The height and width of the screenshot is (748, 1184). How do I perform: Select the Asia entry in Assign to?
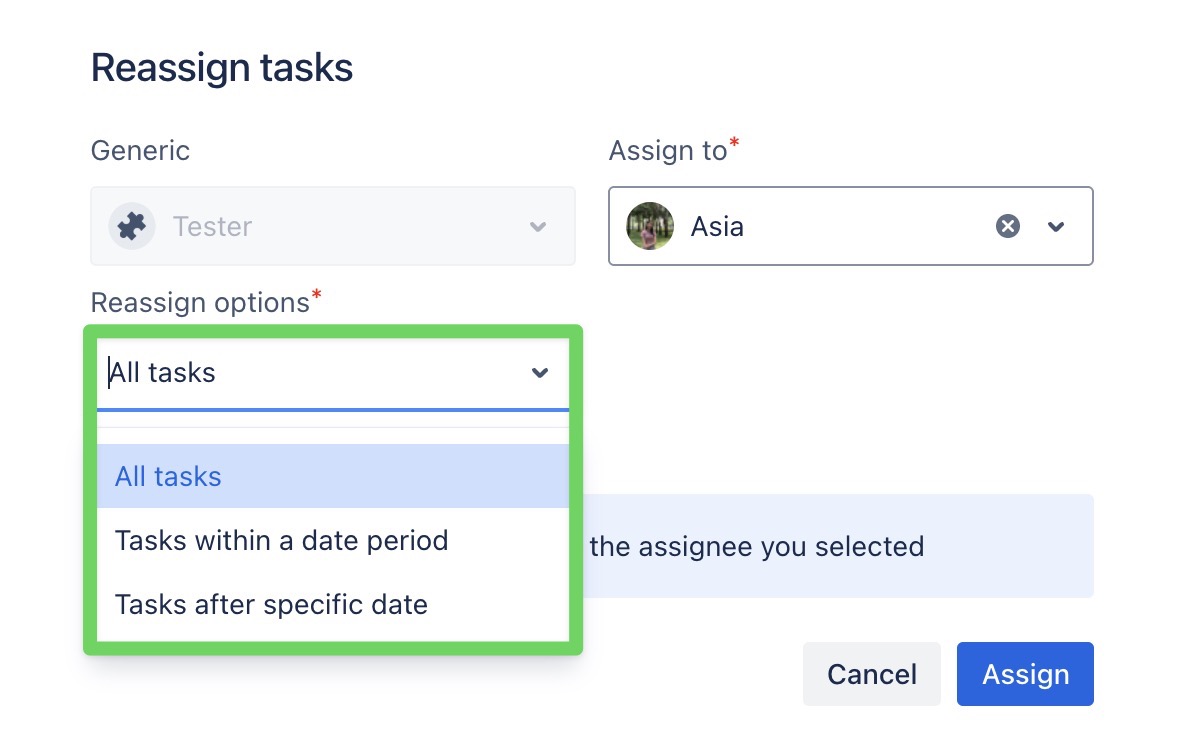pos(716,226)
